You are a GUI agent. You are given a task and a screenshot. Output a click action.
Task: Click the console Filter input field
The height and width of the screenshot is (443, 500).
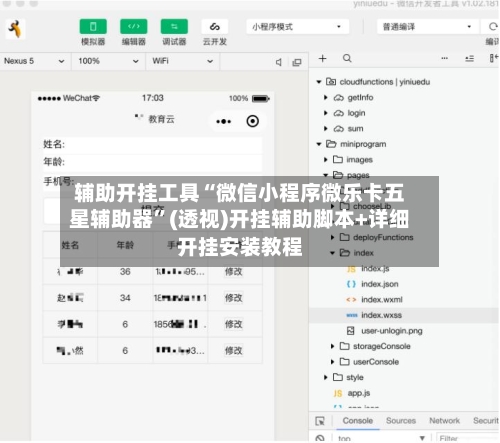coord(467,438)
